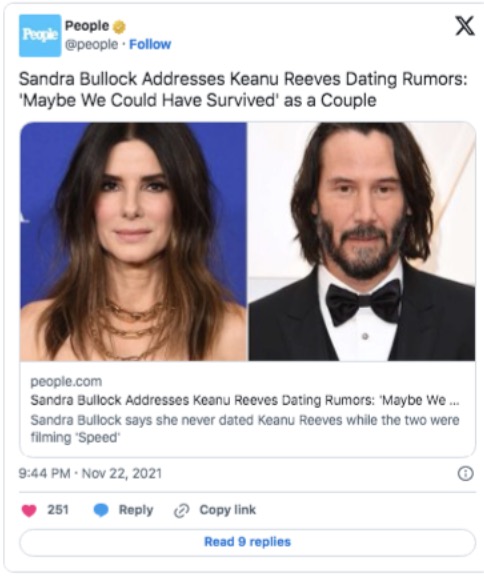Click the link card article headline
Image resolution: width=484 pixels, height=580 pixels.
click(245, 400)
